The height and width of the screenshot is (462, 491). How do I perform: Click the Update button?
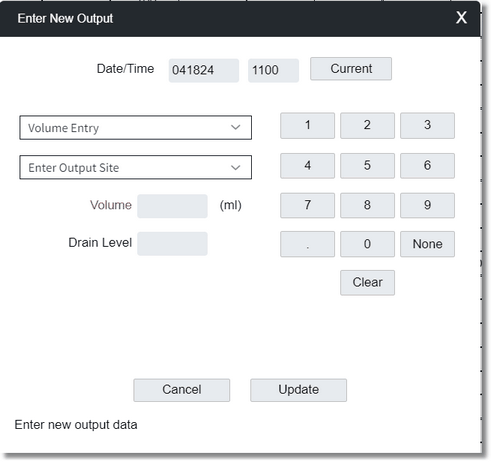click(x=298, y=390)
